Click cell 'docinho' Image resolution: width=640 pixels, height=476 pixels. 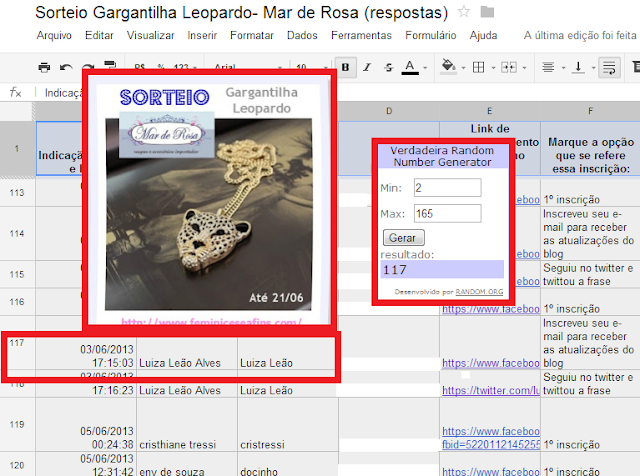pyautogui.click(x=288, y=464)
